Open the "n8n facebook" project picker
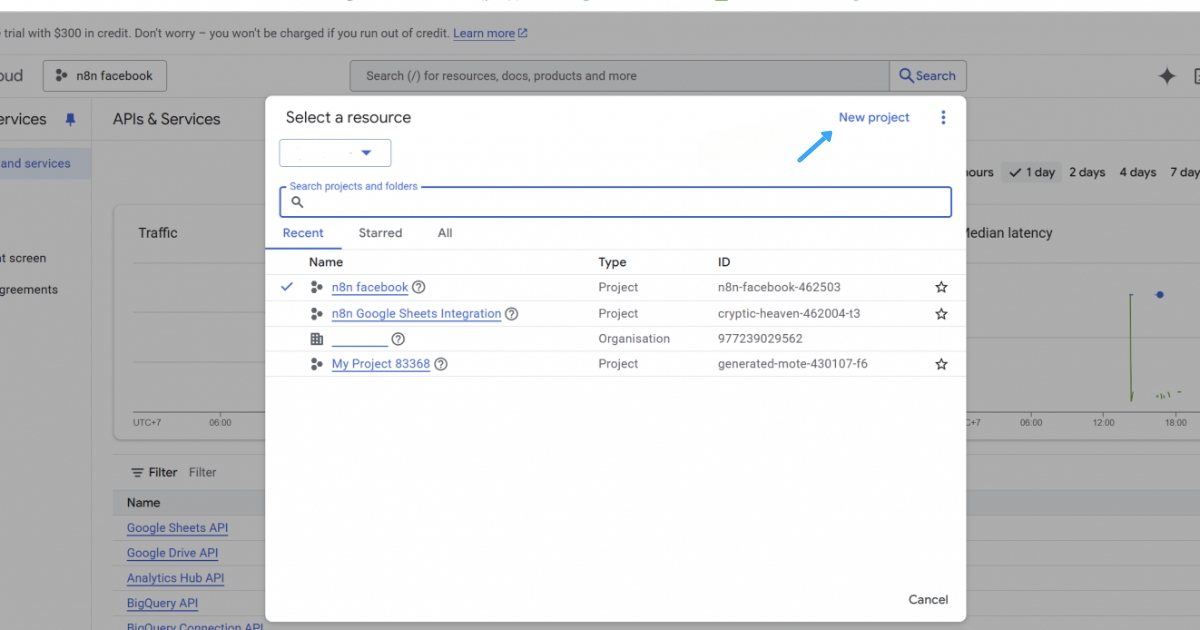Viewport: 1200px width, 630px height. click(x=104, y=75)
